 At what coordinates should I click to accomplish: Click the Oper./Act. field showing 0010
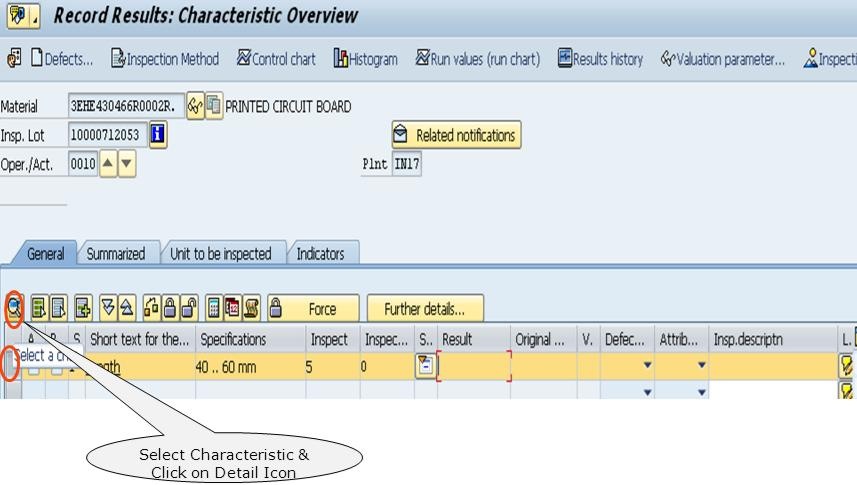pos(83,163)
